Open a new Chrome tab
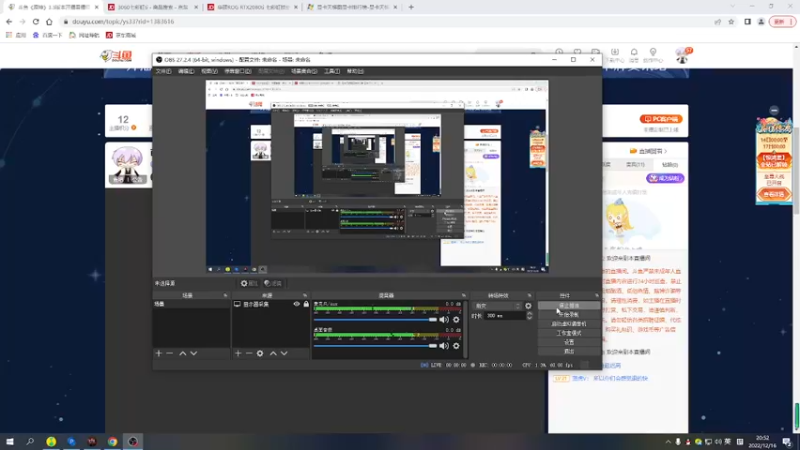This screenshot has width=800, height=450. pyautogui.click(x=411, y=7)
